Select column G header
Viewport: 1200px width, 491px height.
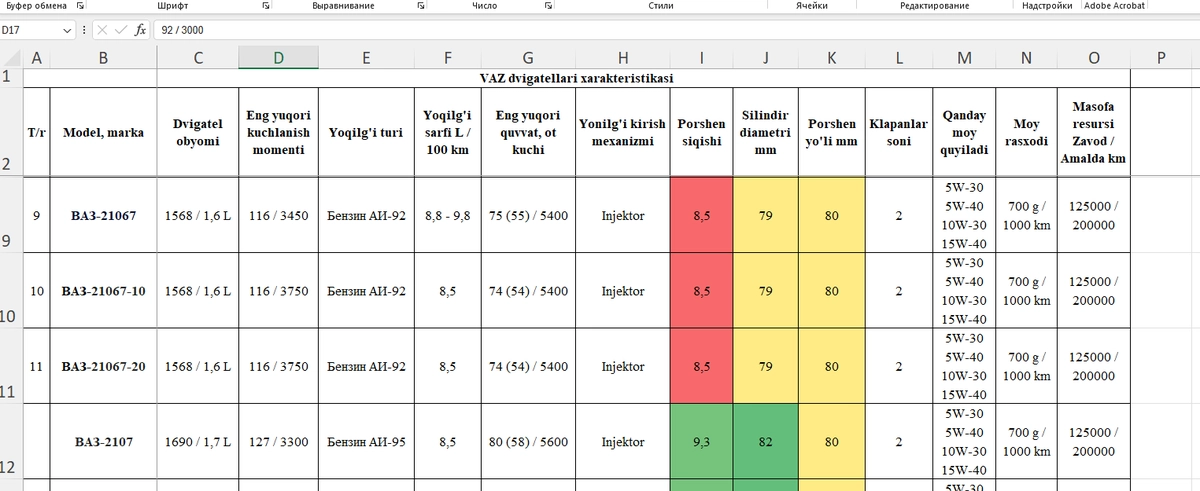[528, 59]
